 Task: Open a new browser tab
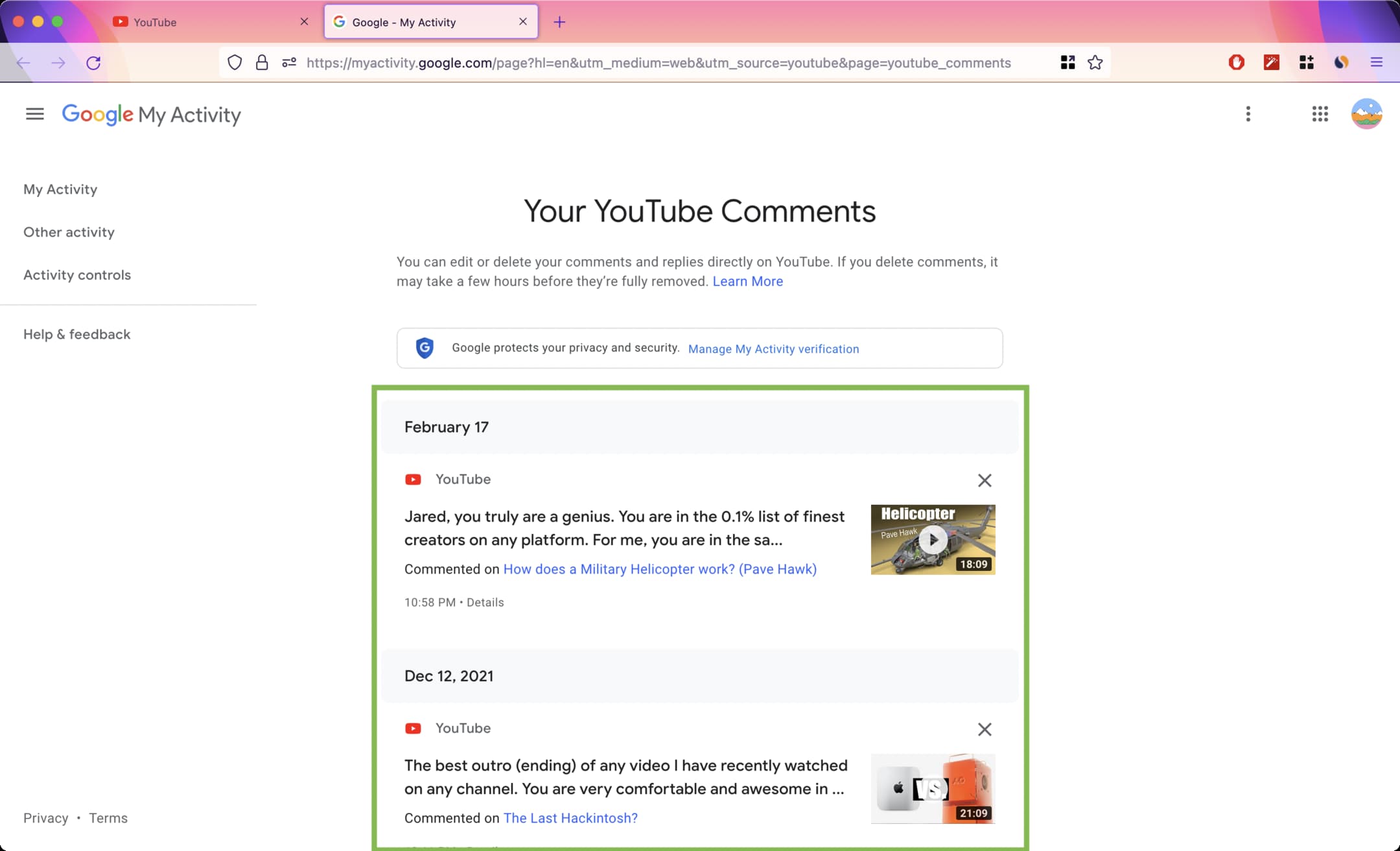click(559, 22)
